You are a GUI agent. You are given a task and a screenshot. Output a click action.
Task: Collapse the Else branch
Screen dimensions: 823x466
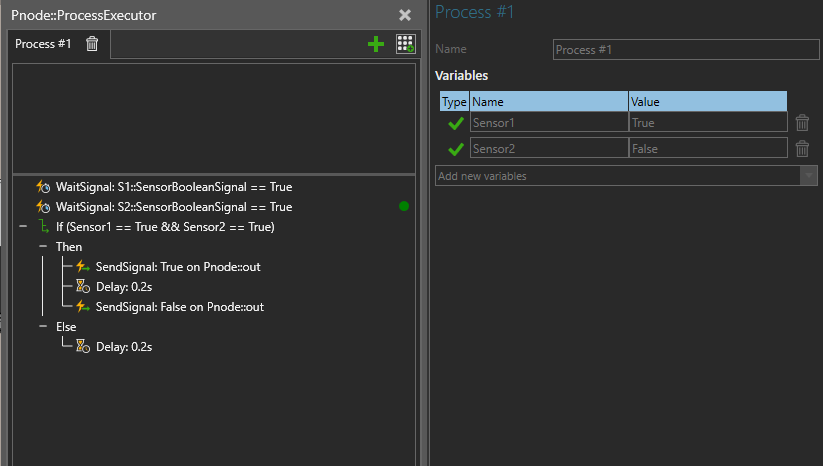click(x=43, y=326)
